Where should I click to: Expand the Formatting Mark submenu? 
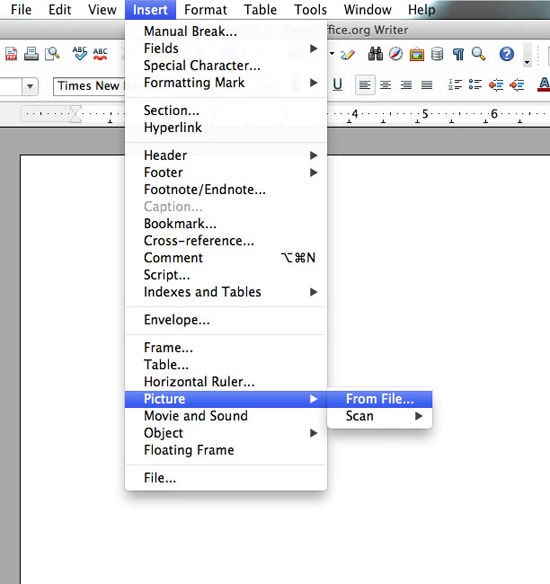pos(226,83)
